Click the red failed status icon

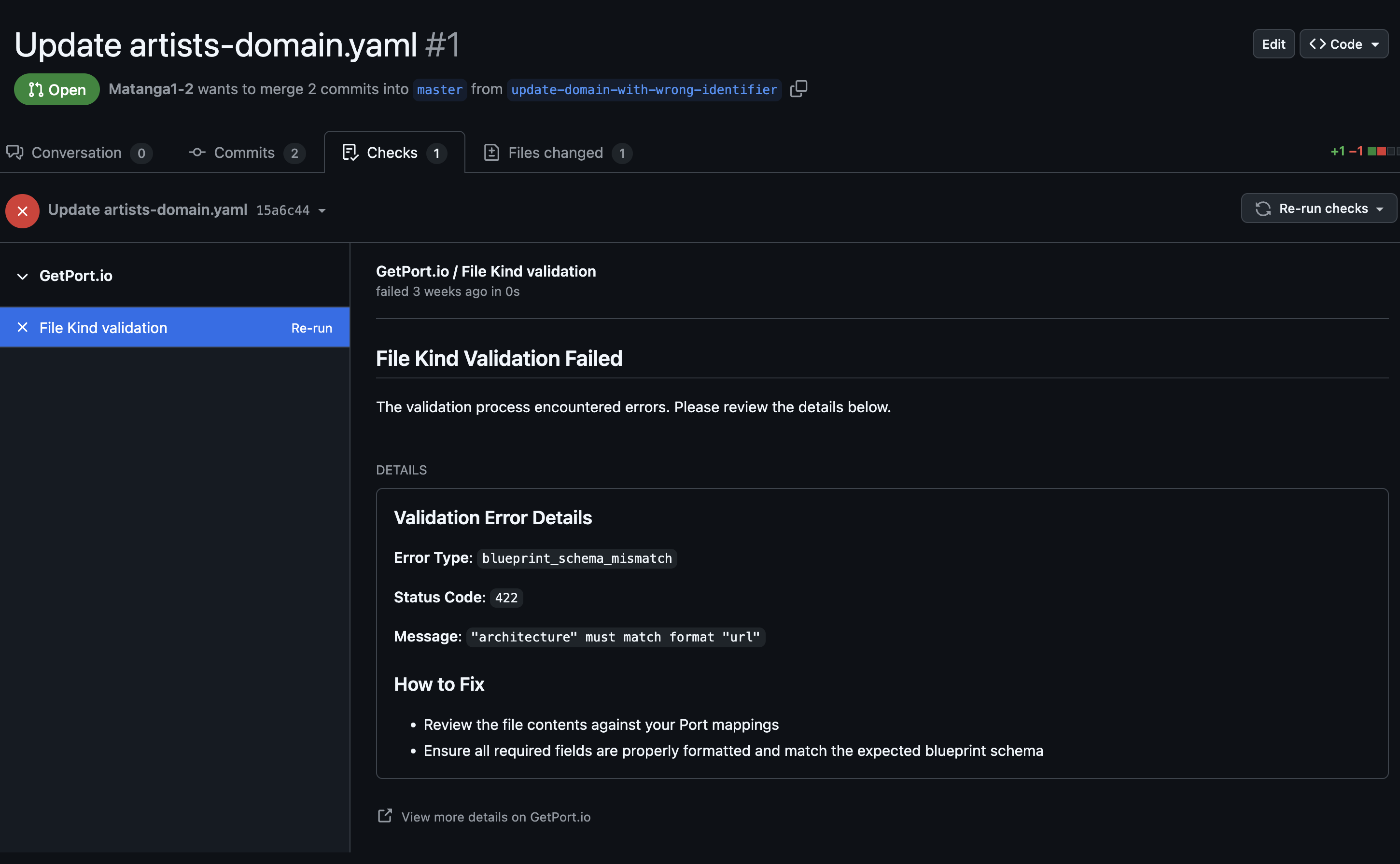point(22,211)
